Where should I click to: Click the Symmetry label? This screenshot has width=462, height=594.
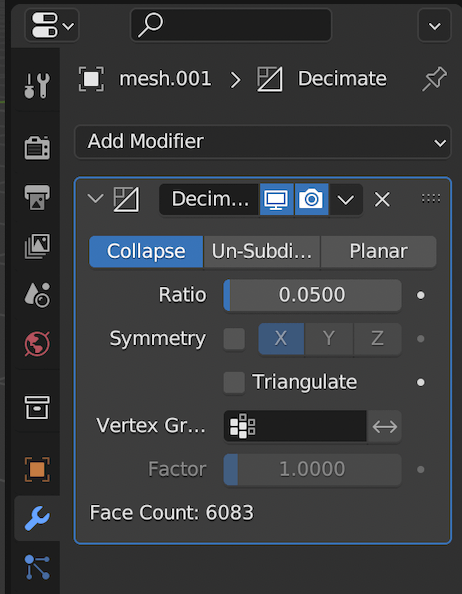(158, 339)
